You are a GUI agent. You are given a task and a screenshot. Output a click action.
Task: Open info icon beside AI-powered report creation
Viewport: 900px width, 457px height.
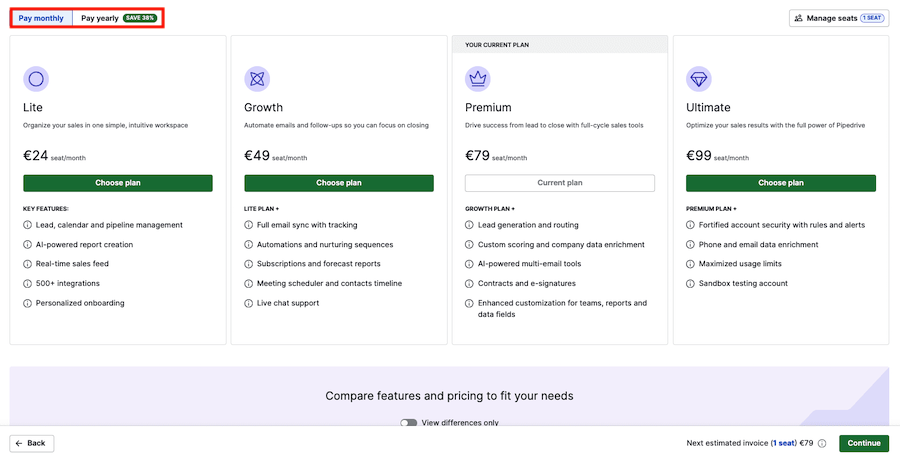pos(27,245)
